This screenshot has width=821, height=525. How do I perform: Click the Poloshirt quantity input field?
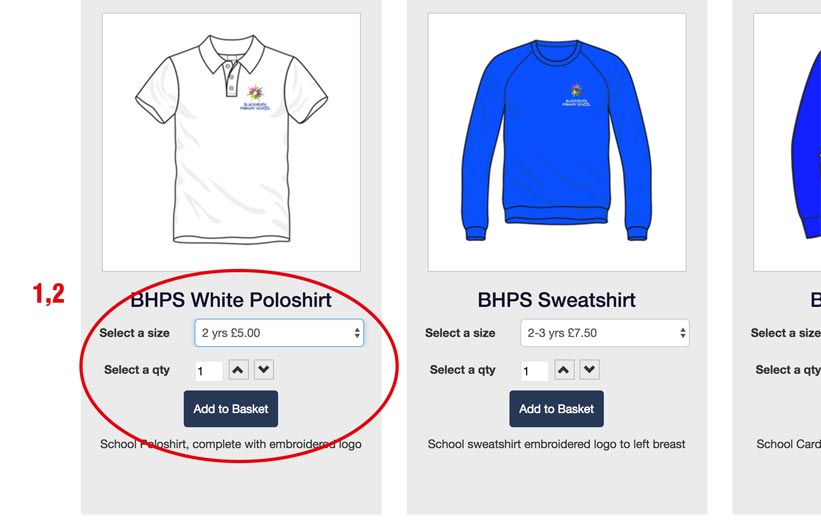click(209, 371)
